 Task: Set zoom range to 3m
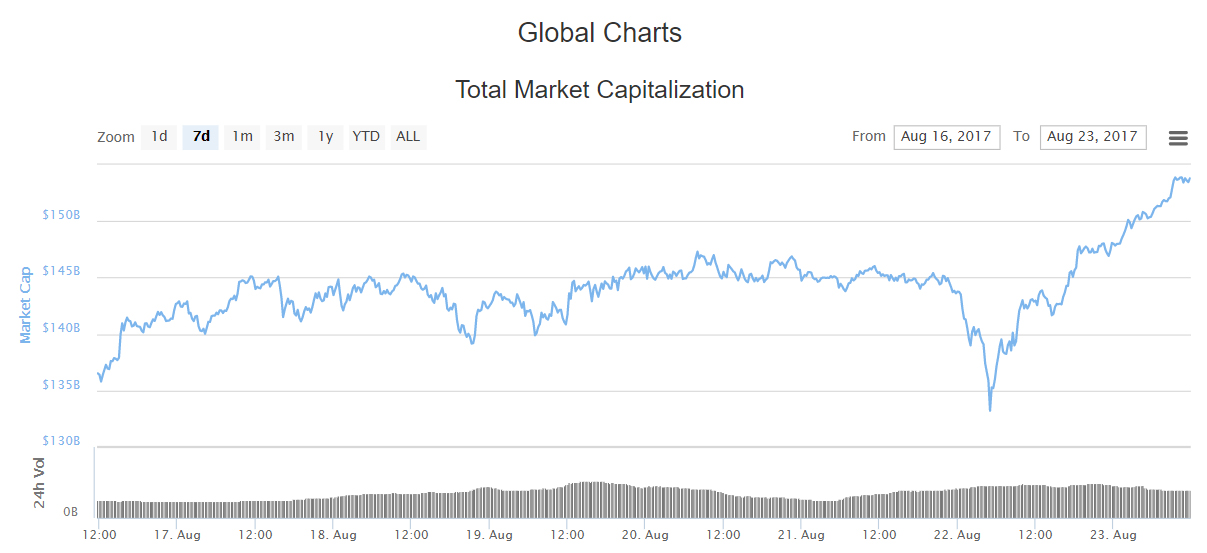click(x=284, y=137)
